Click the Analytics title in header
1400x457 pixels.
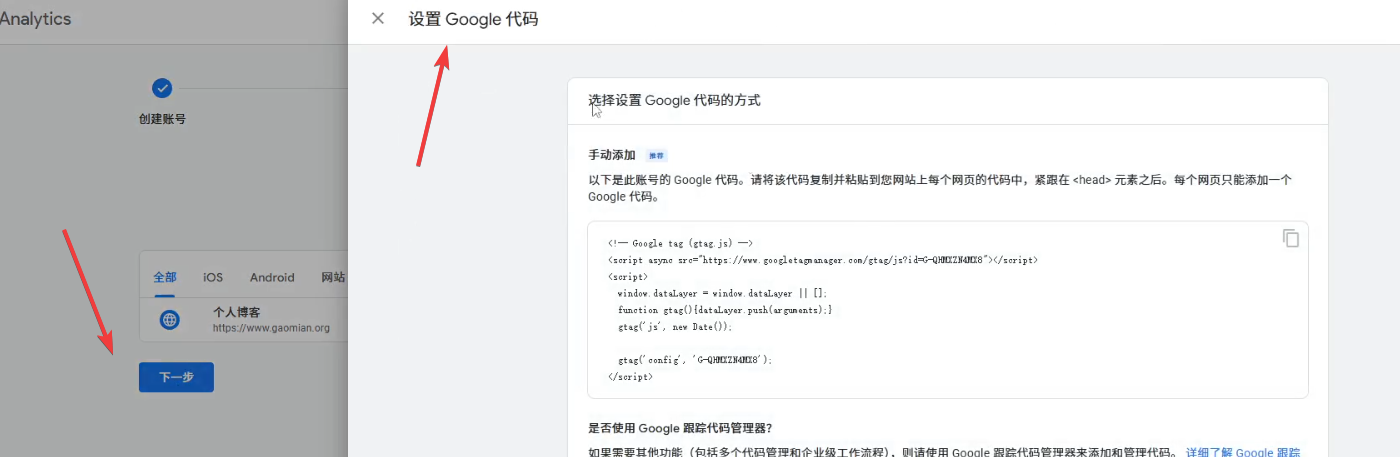tap(36, 18)
